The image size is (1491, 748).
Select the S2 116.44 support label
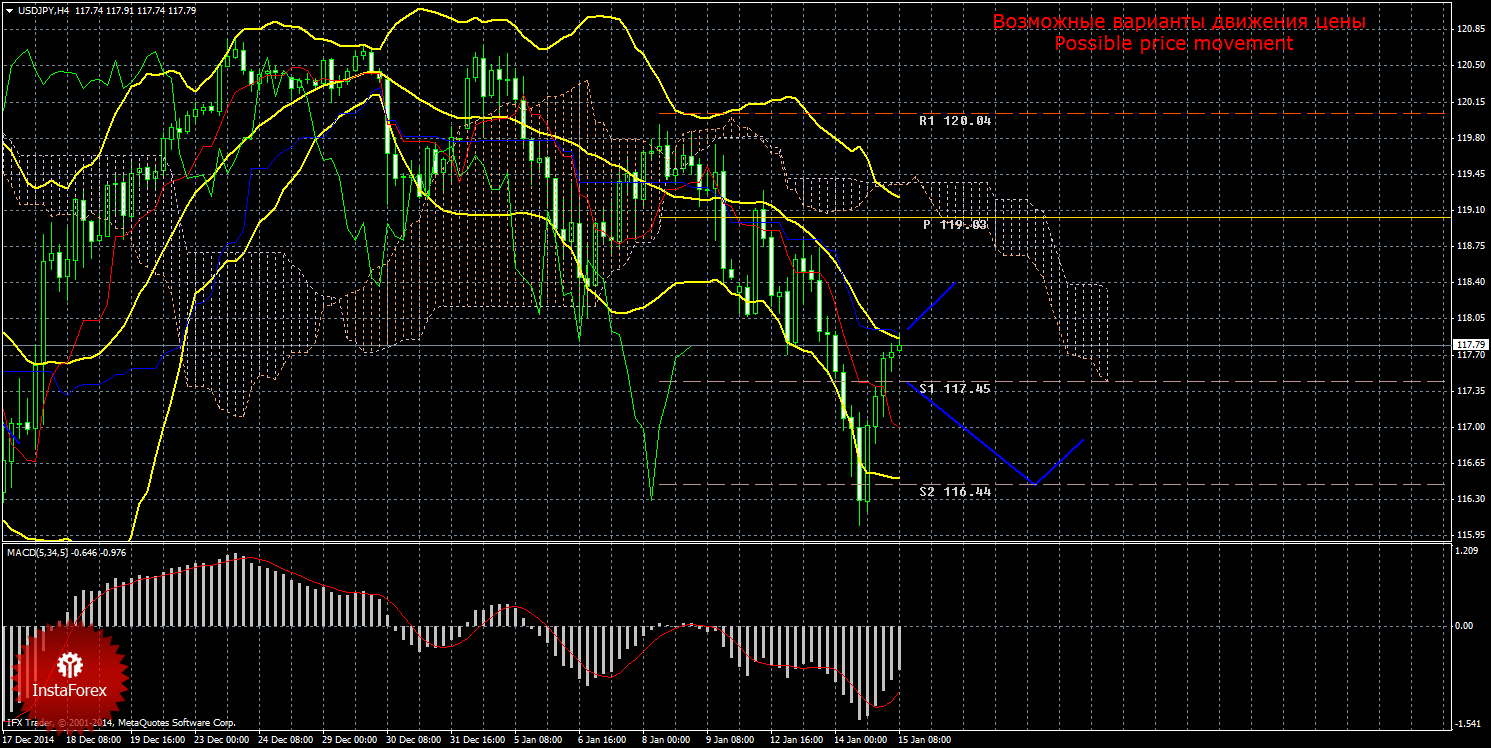pyautogui.click(x=955, y=492)
